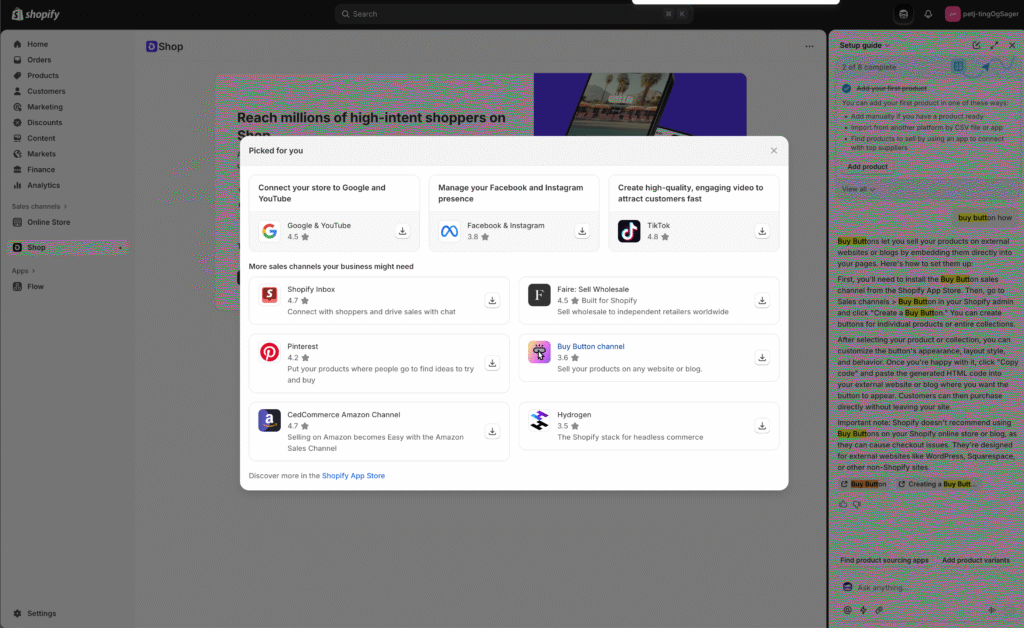Expand the View all list

(x=858, y=189)
